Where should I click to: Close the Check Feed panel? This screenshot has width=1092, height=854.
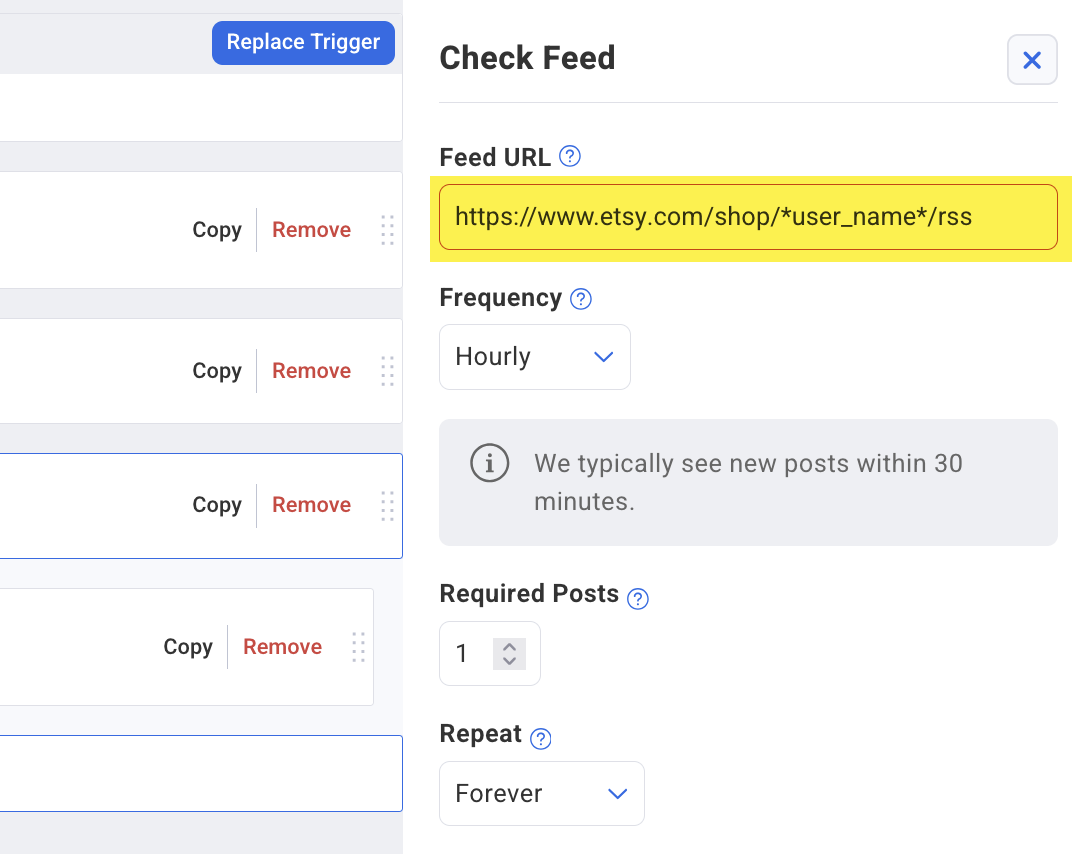point(1032,61)
